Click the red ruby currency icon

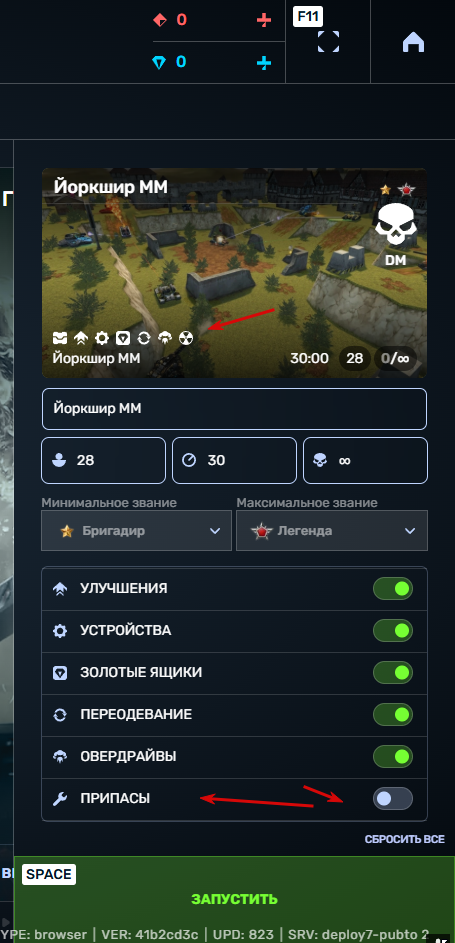click(160, 20)
